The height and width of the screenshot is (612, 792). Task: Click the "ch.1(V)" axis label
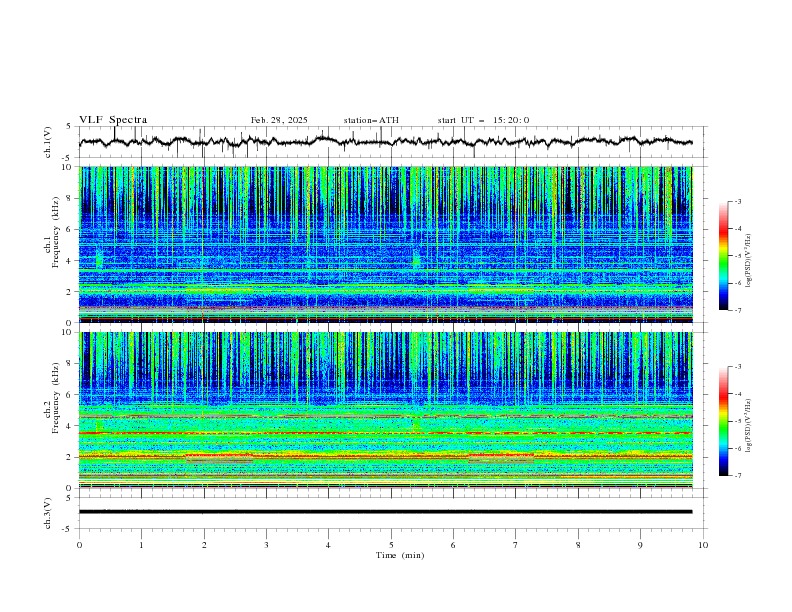point(48,142)
